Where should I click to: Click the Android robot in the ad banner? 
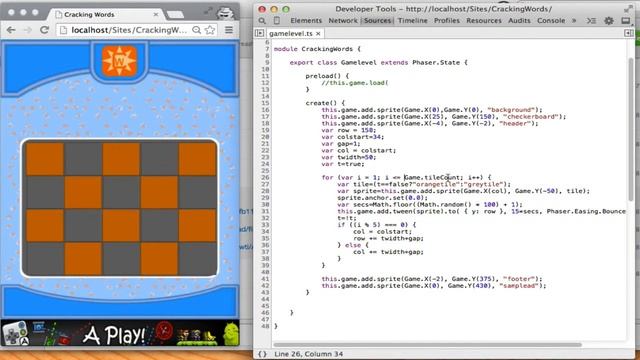(x=231, y=333)
